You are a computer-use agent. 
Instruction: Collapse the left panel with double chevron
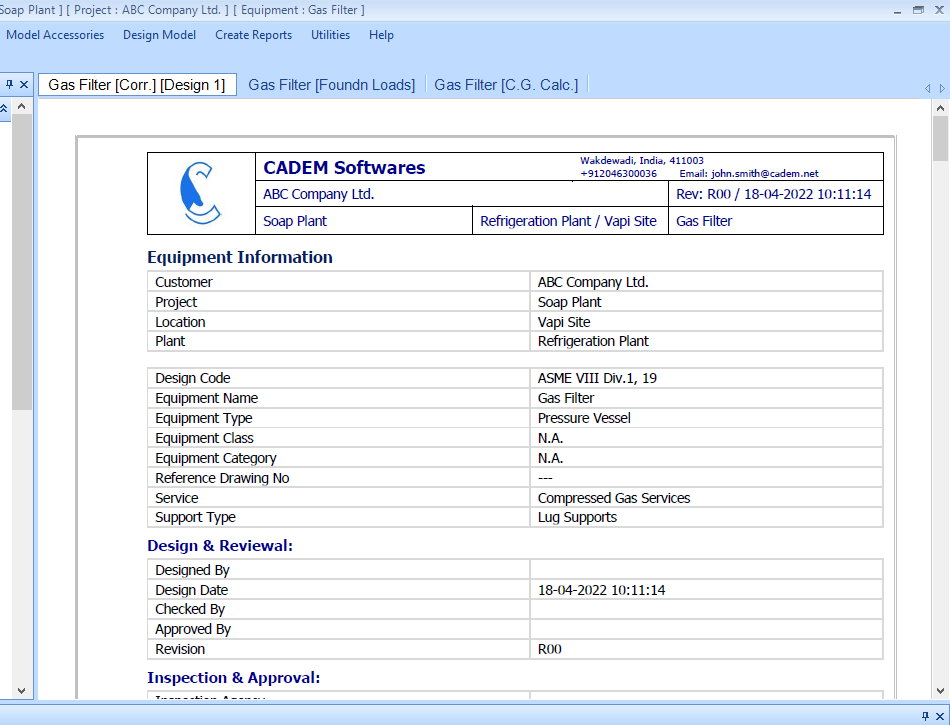tap(4, 108)
